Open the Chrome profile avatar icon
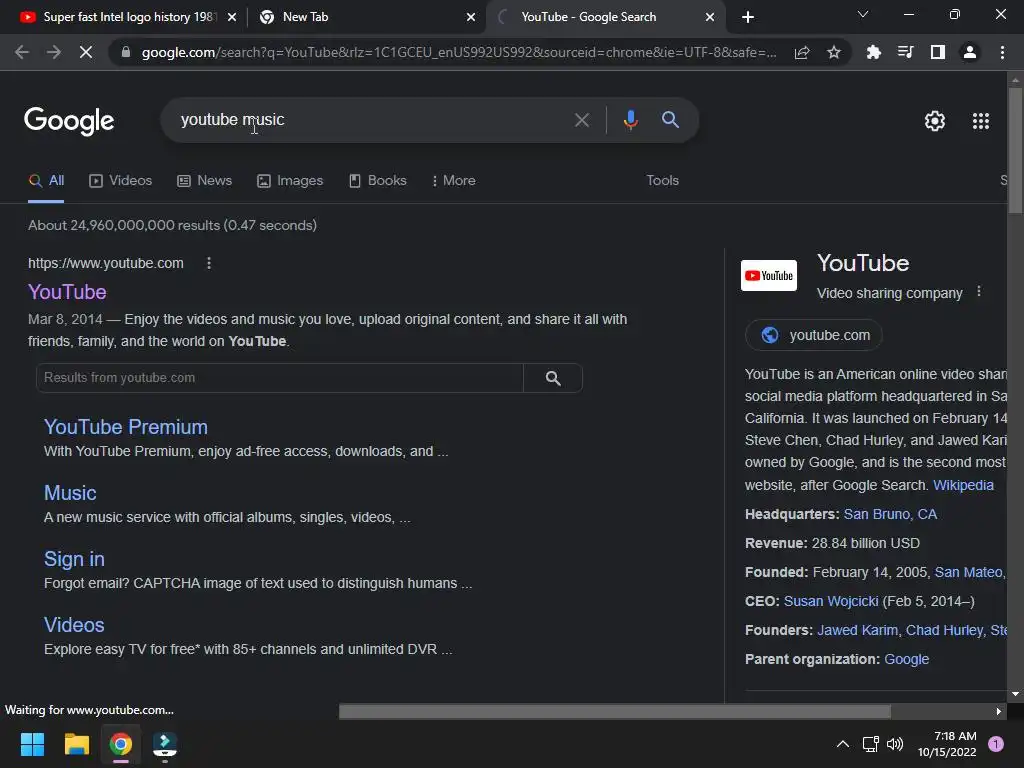Image resolution: width=1024 pixels, height=768 pixels. (x=970, y=52)
